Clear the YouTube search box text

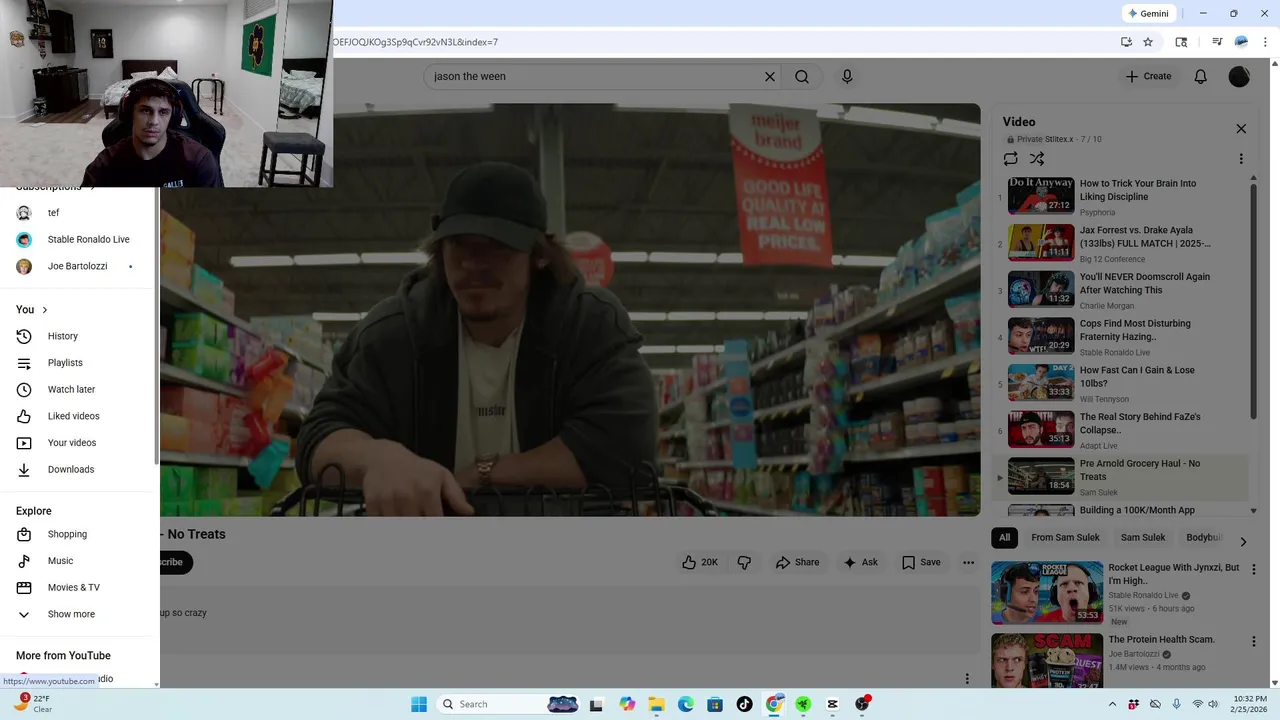pyautogui.click(x=770, y=76)
